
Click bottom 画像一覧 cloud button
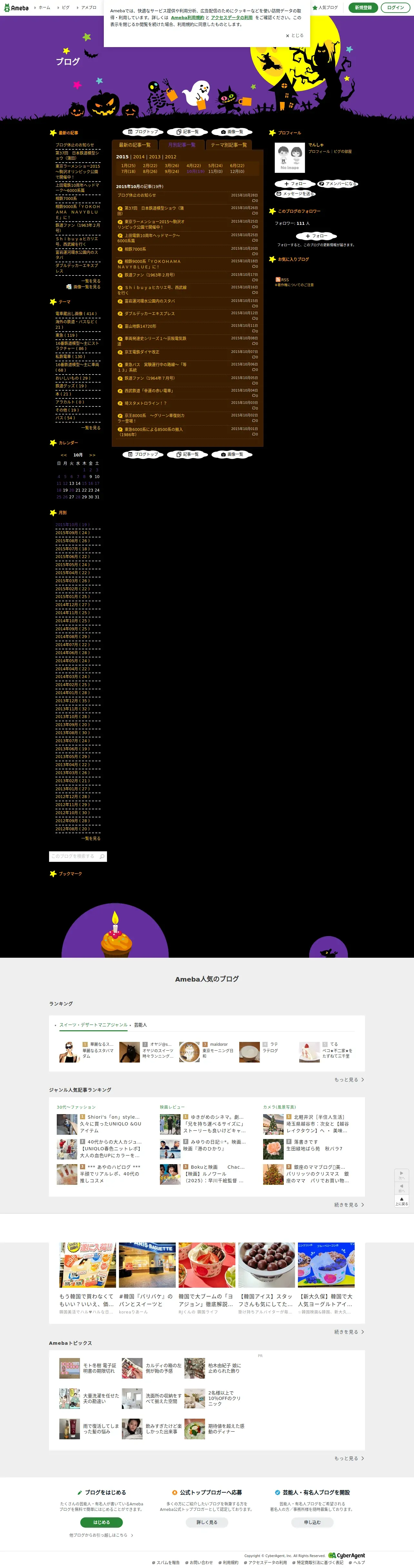[232, 454]
